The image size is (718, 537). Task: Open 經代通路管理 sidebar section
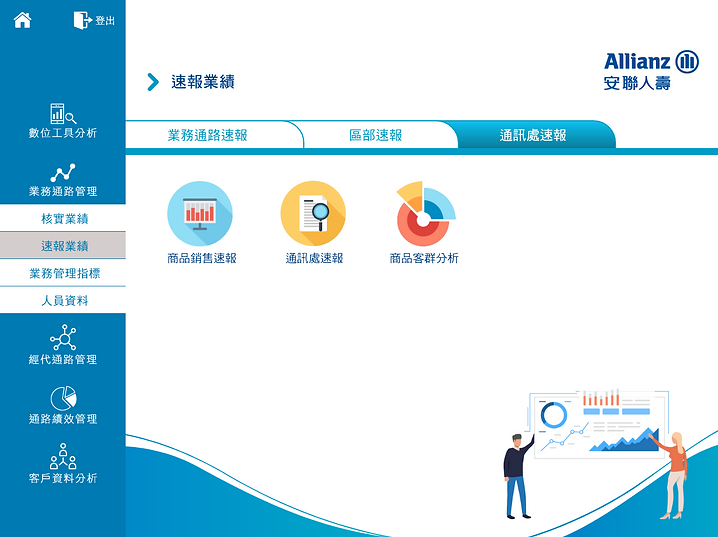pyautogui.click(x=63, y=345)
